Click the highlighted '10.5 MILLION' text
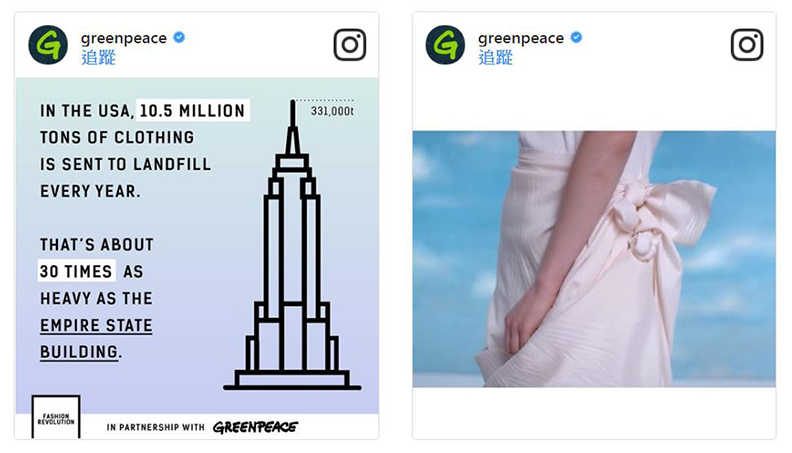The image size is (792, 453). point(192,110)
